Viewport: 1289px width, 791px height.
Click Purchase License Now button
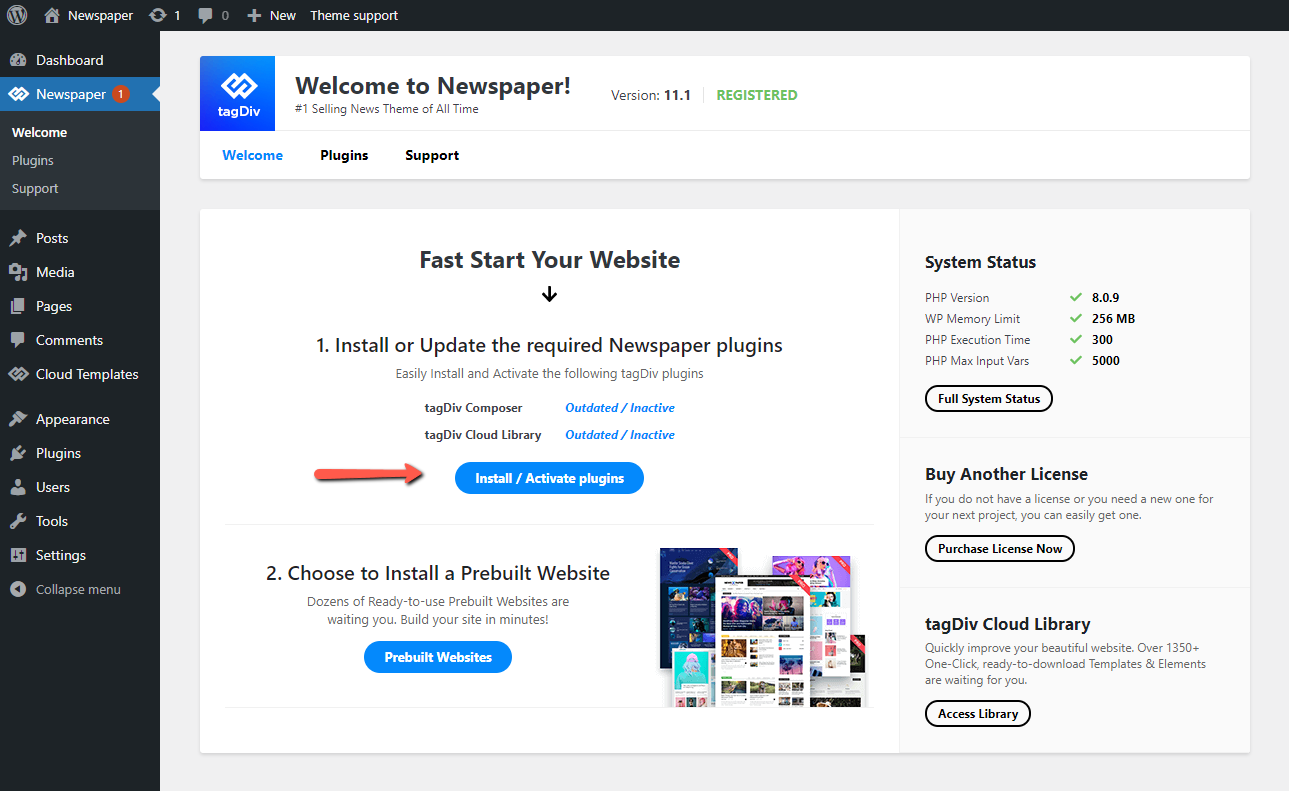[x=1000, y=548]
